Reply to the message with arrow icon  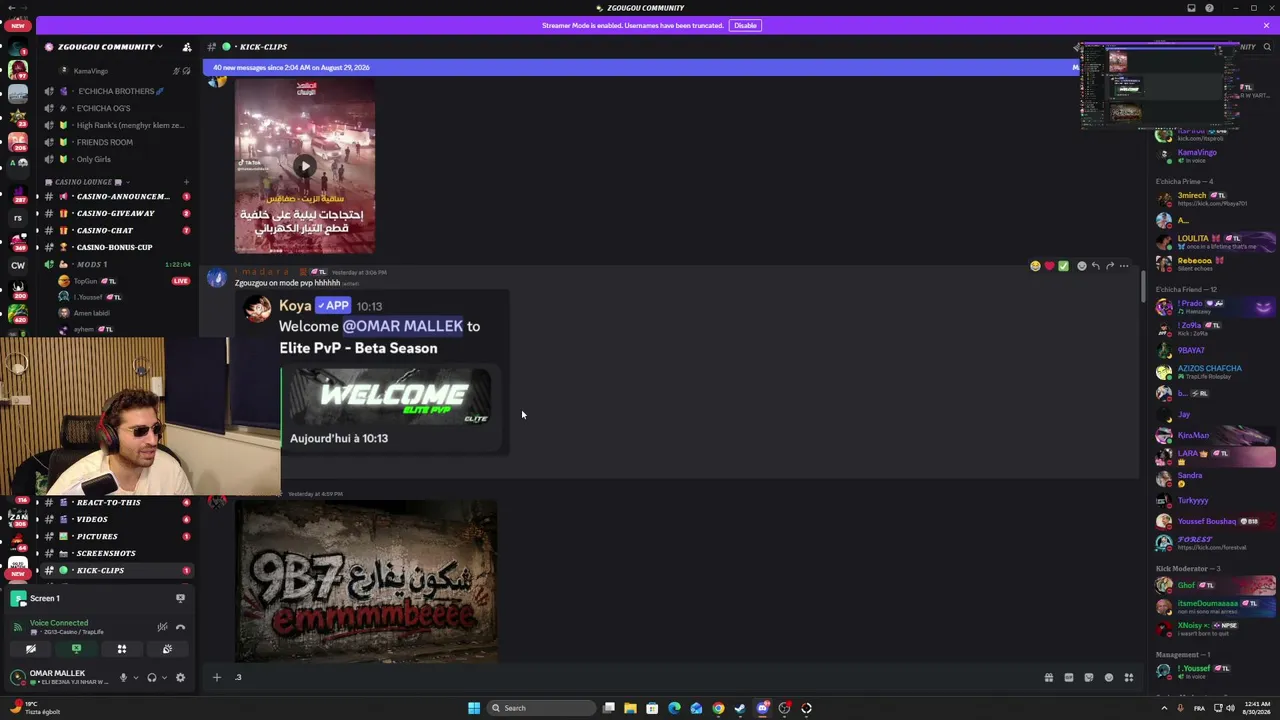point(1095,266)
